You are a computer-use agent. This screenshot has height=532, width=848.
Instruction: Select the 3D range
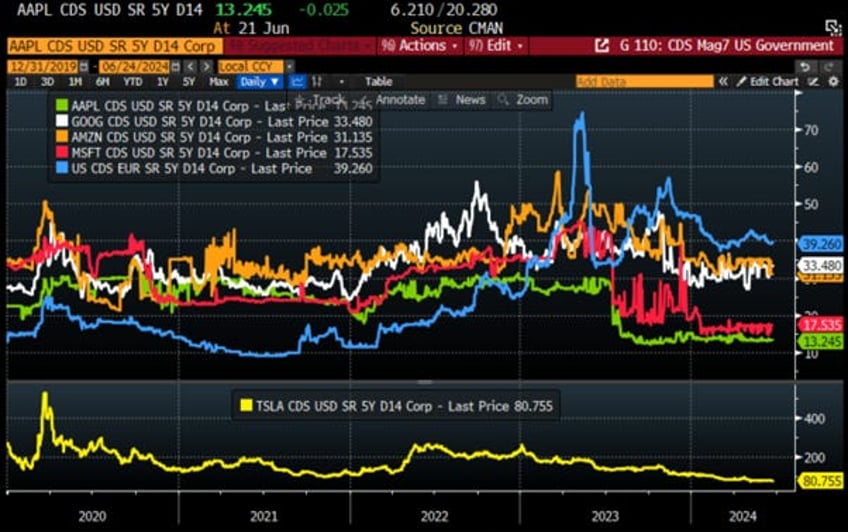48,82
